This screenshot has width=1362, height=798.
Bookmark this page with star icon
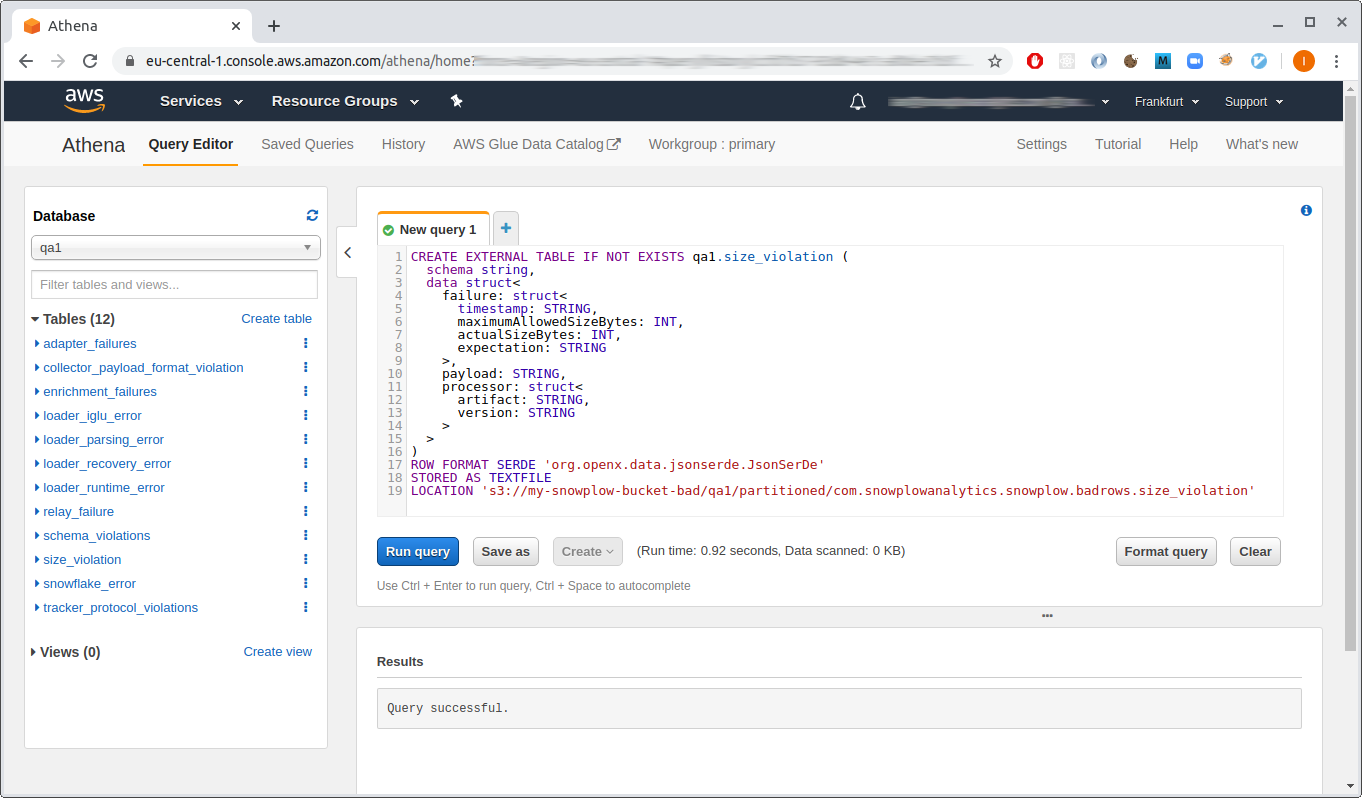[995, 61]
